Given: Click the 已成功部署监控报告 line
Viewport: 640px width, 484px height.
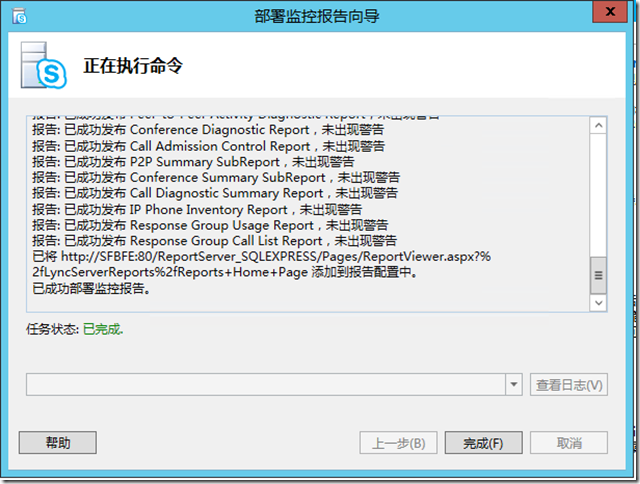Looking at the screenshot, I should point(91,288).
